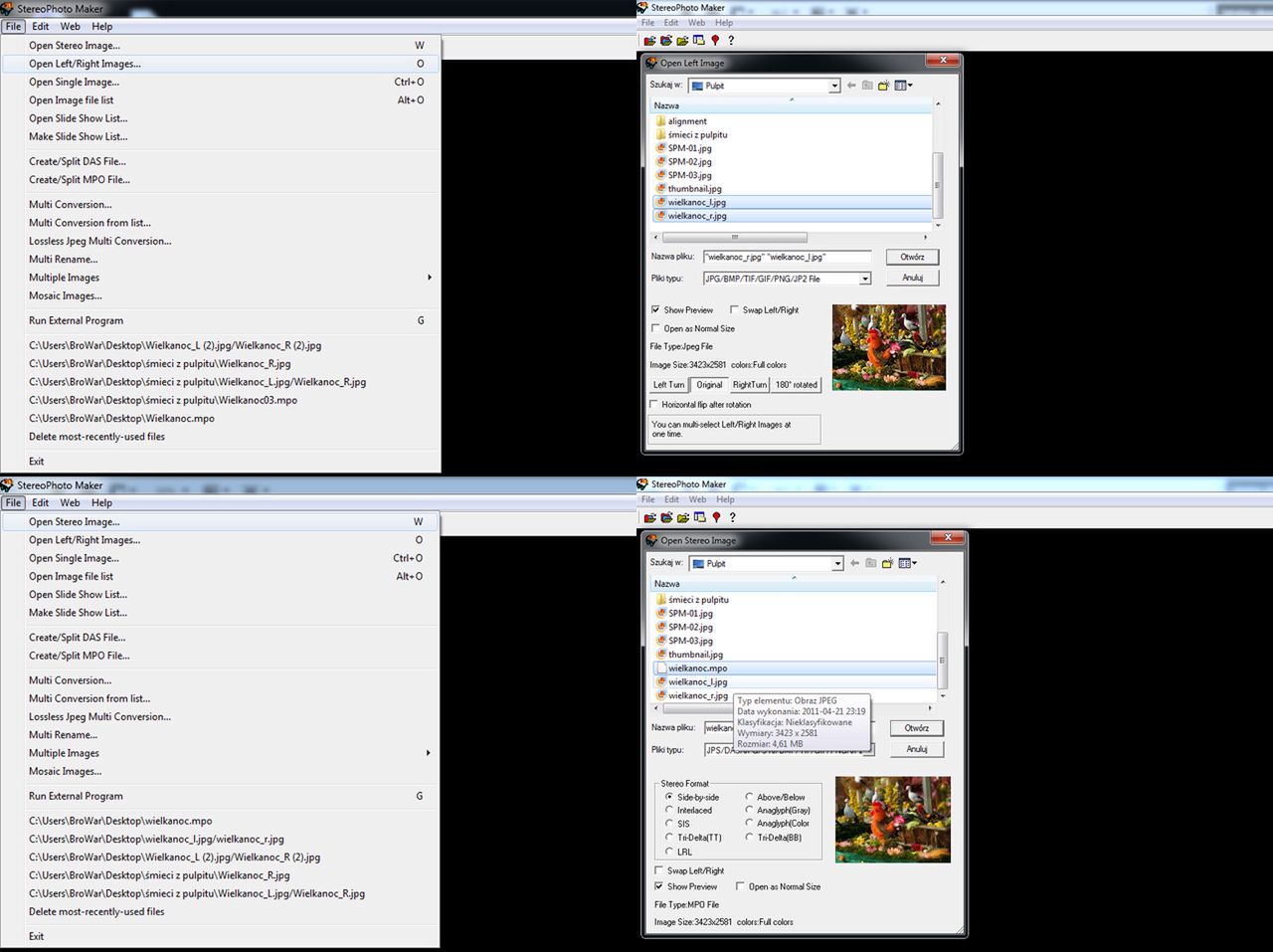This screenshot has width=1273, height=952.
Task: Open recent Desktop\wielkanoc_l.jpg/wielkanoc_r.jpg entry in the File menu
Action: pyautogui.click(x=156, y=839)
